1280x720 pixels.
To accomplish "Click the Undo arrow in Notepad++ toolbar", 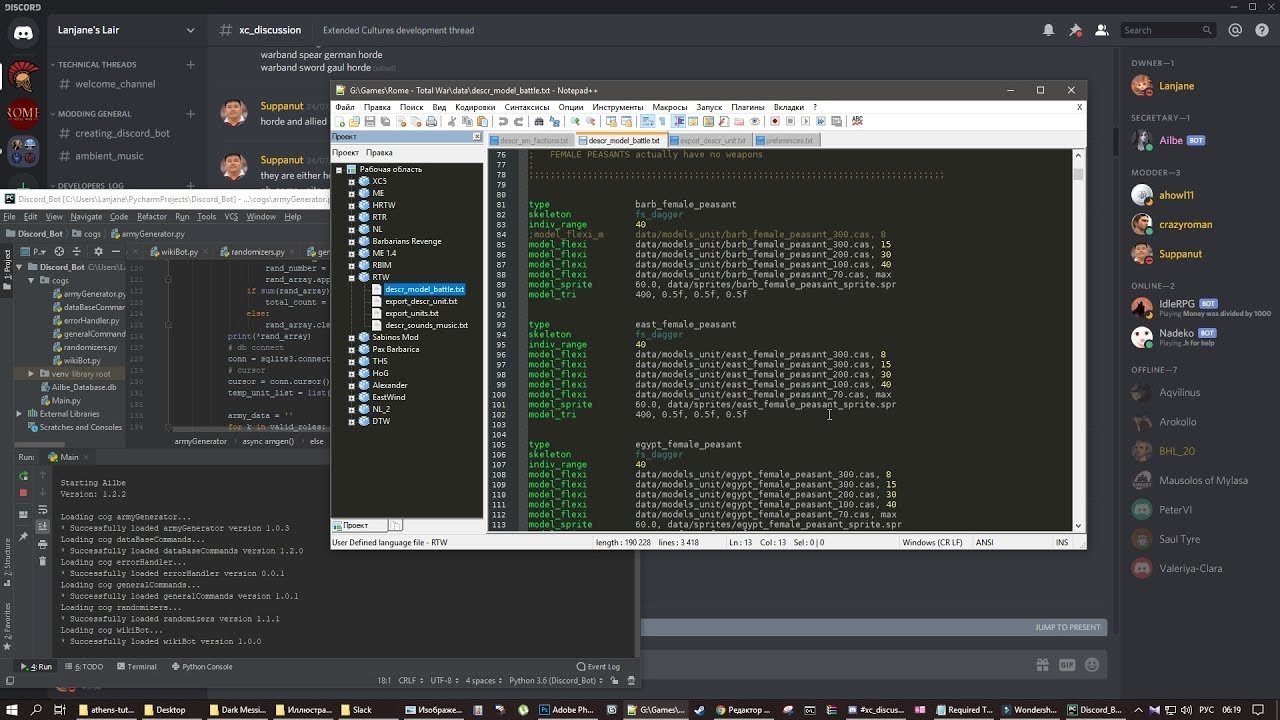I will click(x=503, y=121).
